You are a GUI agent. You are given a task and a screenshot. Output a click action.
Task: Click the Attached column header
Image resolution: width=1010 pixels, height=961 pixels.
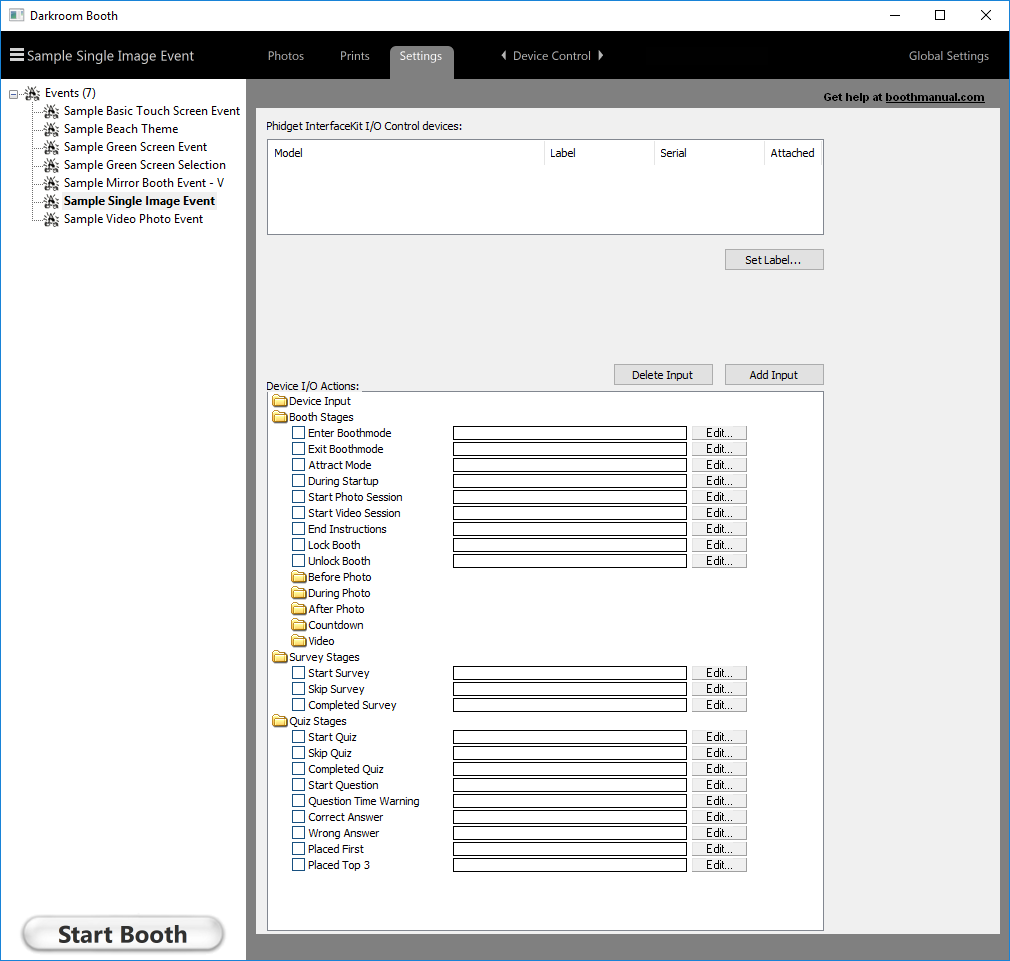click(x=793, y=153)
